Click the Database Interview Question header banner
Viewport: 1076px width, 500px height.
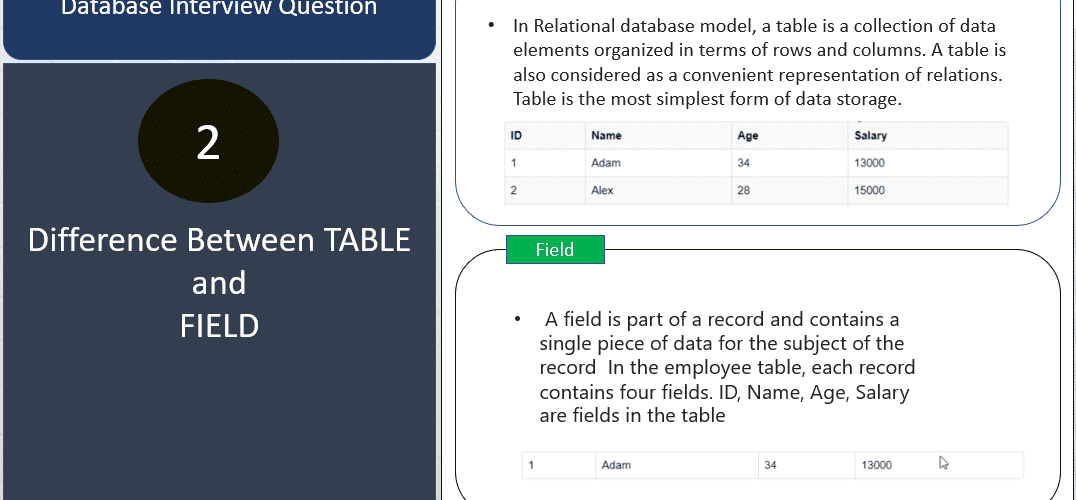tap(220, 29)
